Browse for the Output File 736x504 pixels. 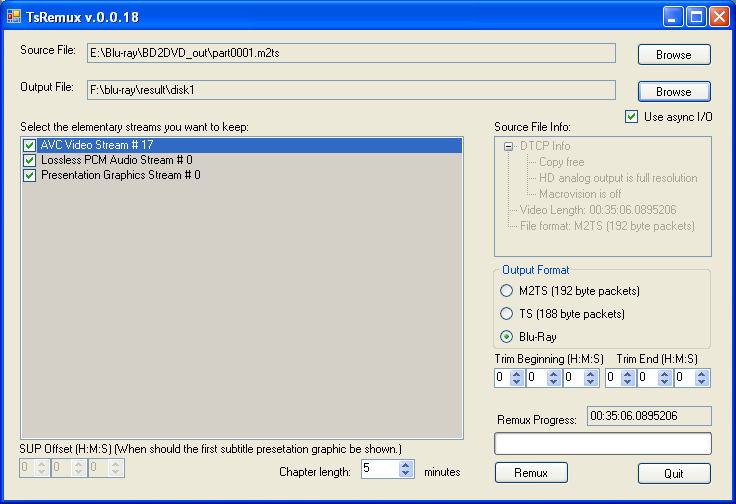coord(674,92)
